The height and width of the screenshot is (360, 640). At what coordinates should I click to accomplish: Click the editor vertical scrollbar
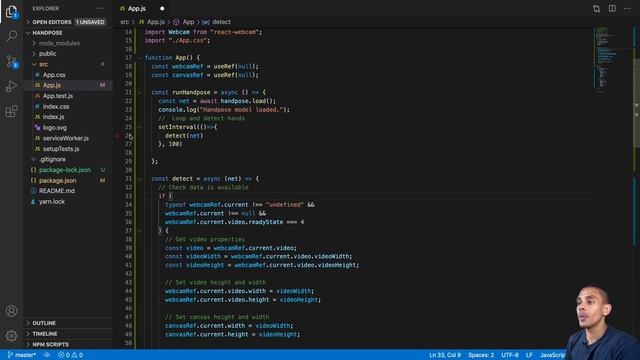pyautogui.click(x=637, y=102)
